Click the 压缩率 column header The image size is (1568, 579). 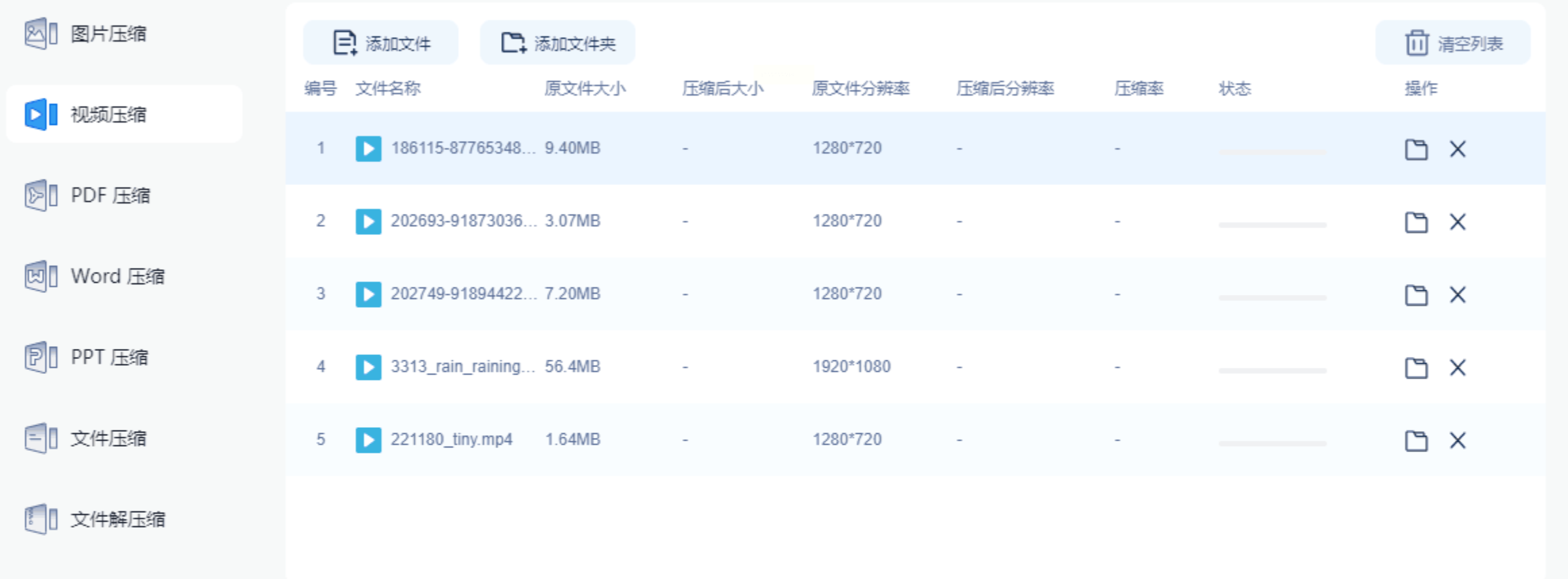coord(1139,88)
